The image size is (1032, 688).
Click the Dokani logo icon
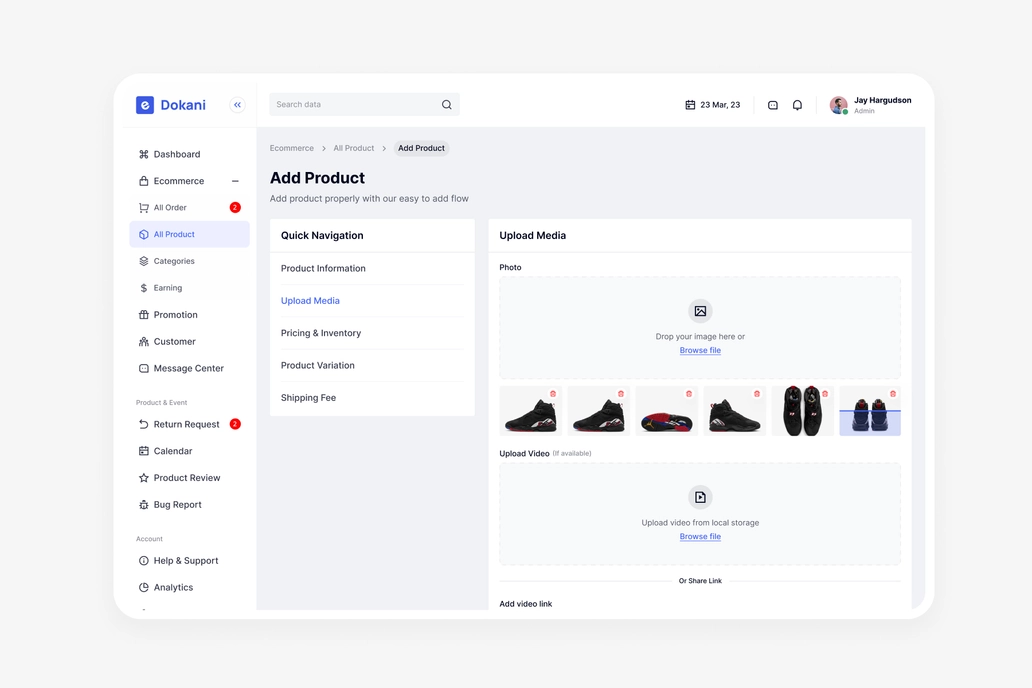click(145, 105)
